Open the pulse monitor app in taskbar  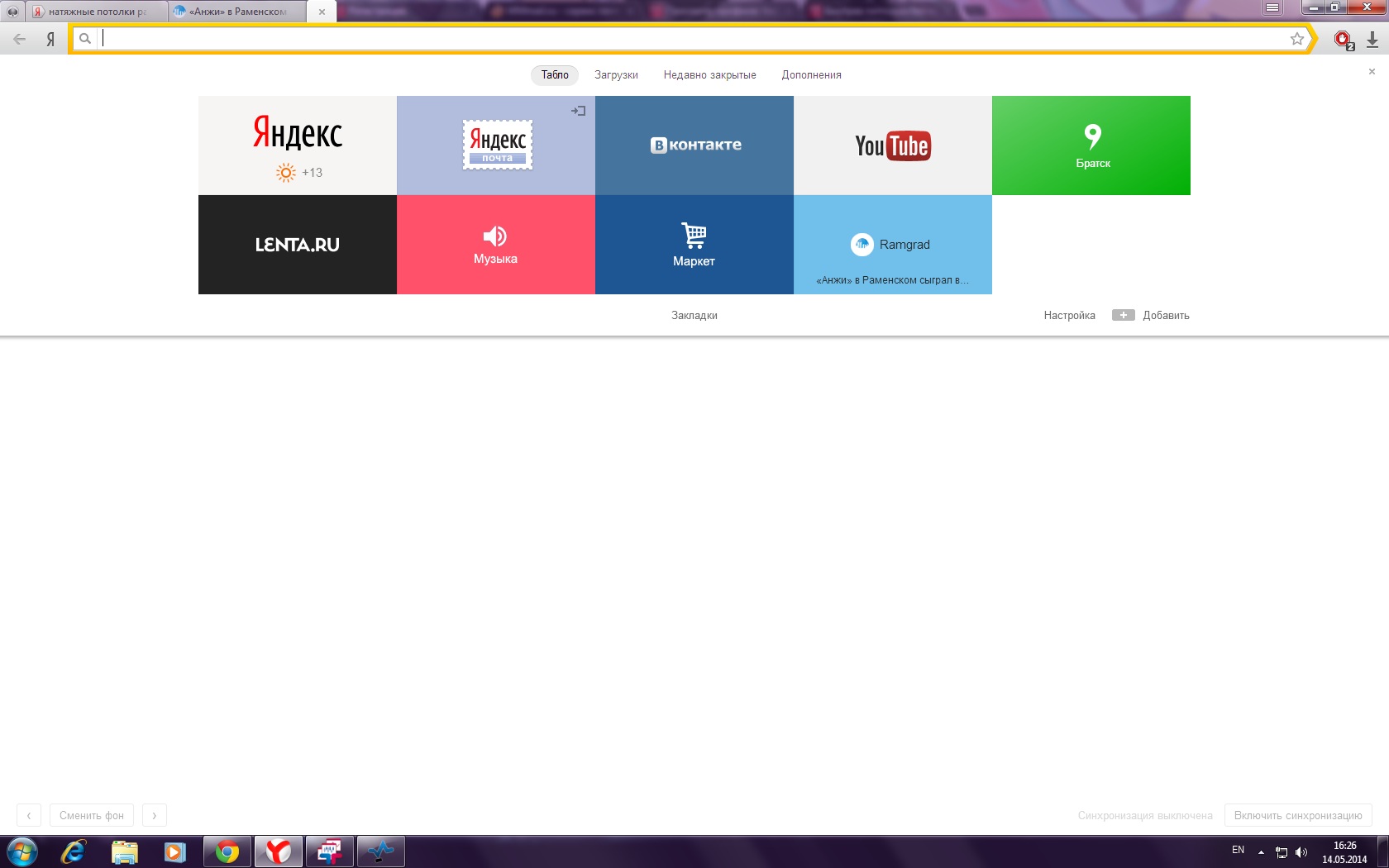pyautogui.click(x=381, y=851)
